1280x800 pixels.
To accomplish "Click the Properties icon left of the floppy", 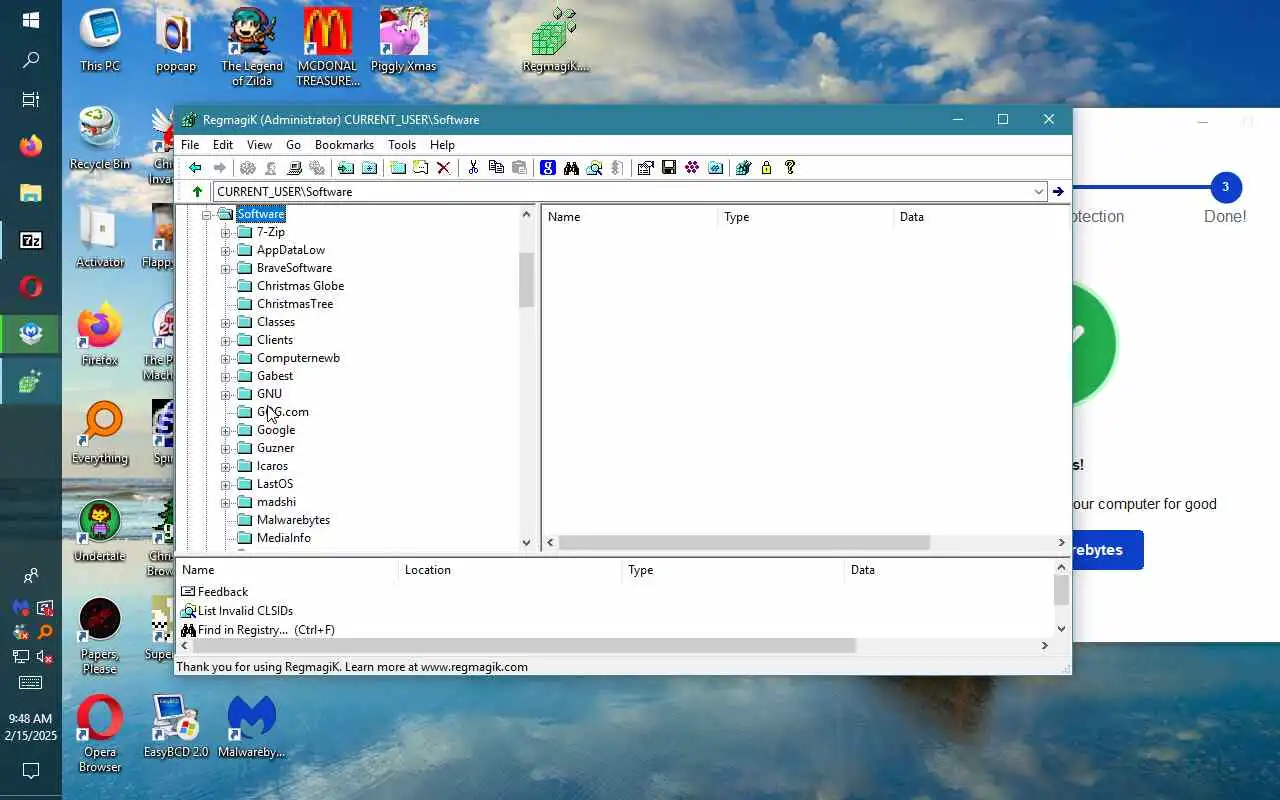I will [x=645, y=168].
